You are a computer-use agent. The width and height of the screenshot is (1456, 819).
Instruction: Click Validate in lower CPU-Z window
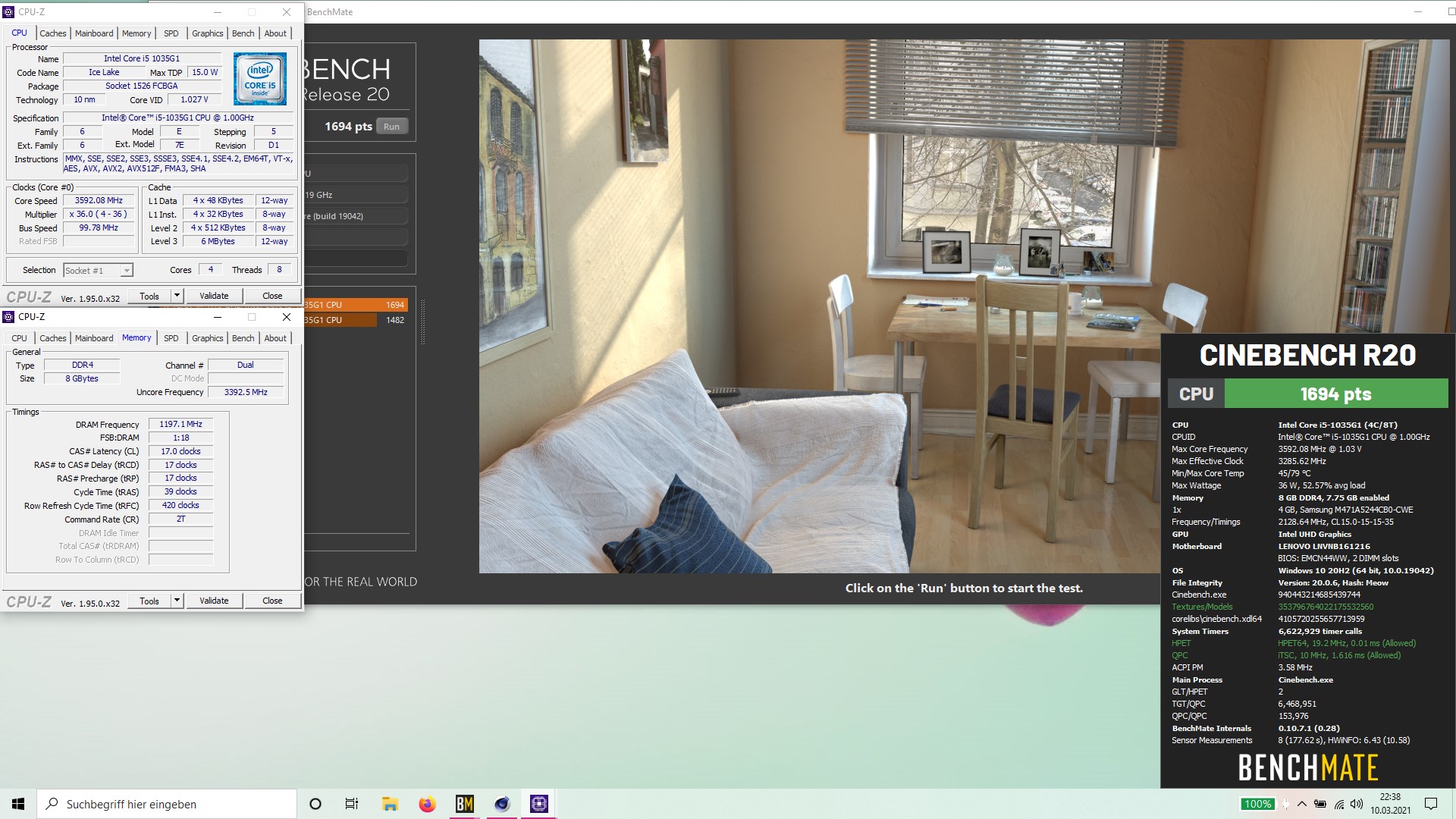point(214,601)
